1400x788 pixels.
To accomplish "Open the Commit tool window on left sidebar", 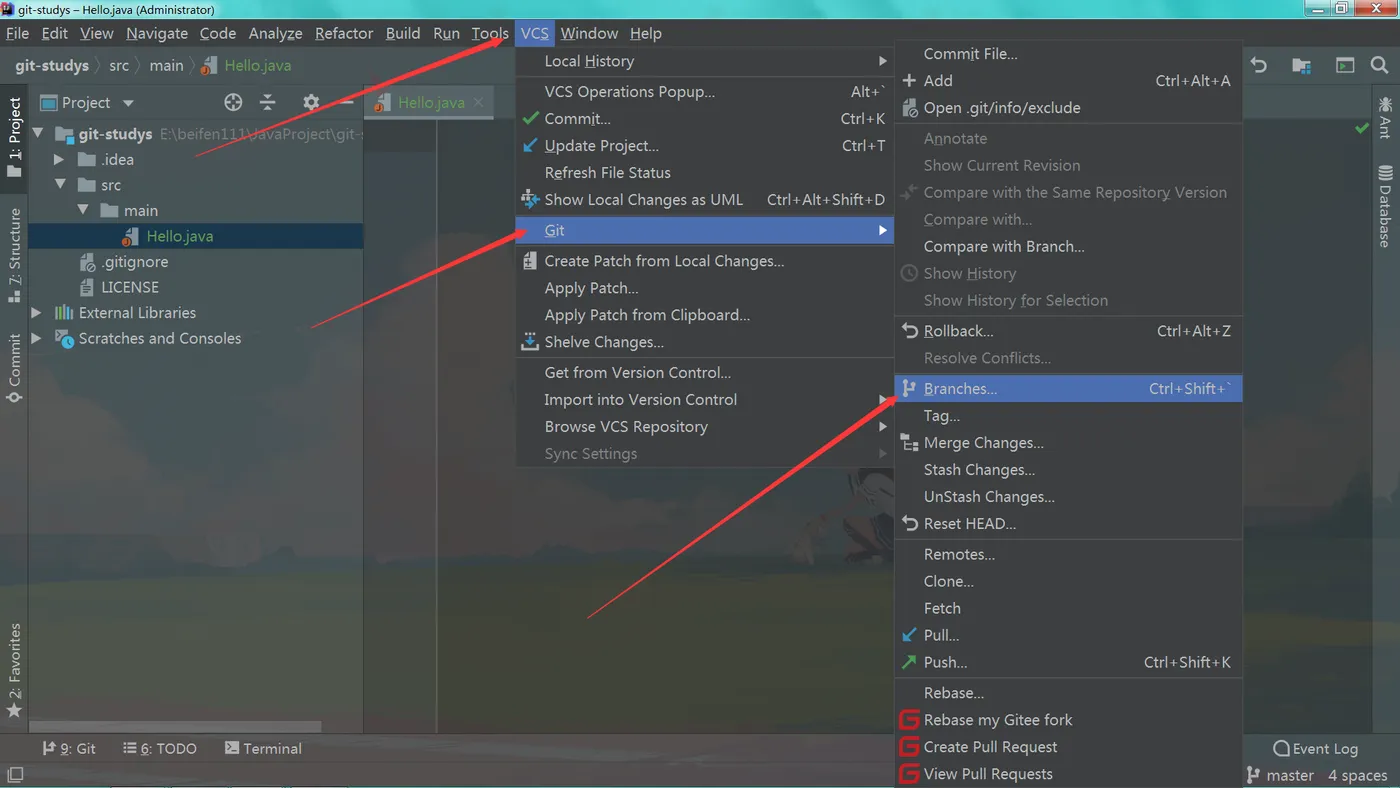I will click(x=14, y=368).
